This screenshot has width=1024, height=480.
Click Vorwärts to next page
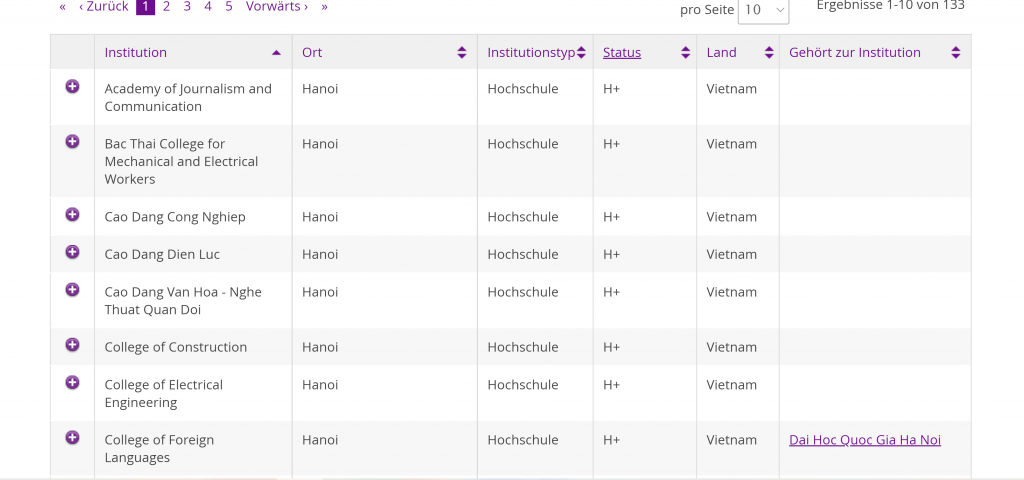pyautogui.click(x=277, y=7)
